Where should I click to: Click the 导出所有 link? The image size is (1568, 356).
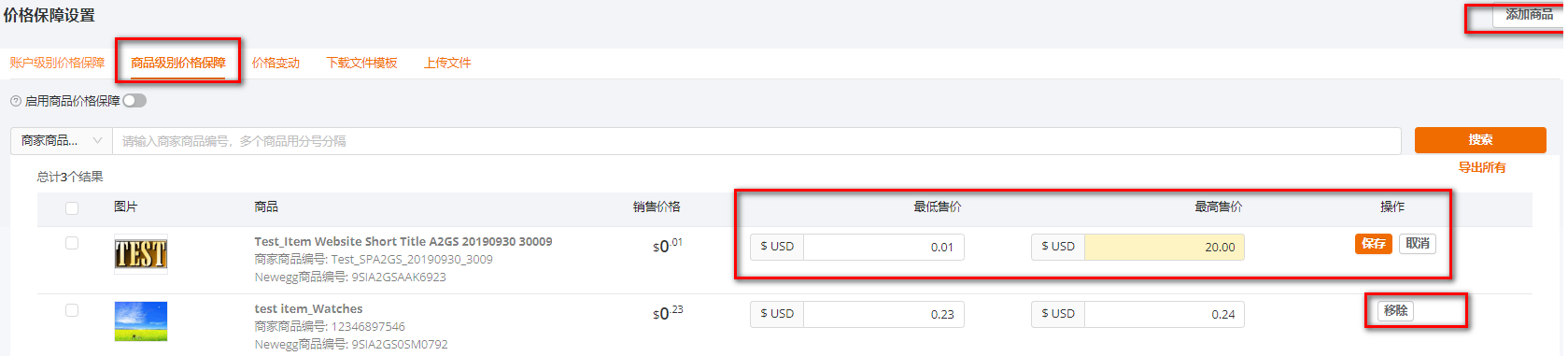pyautogui.click(x=1482, y=167)
